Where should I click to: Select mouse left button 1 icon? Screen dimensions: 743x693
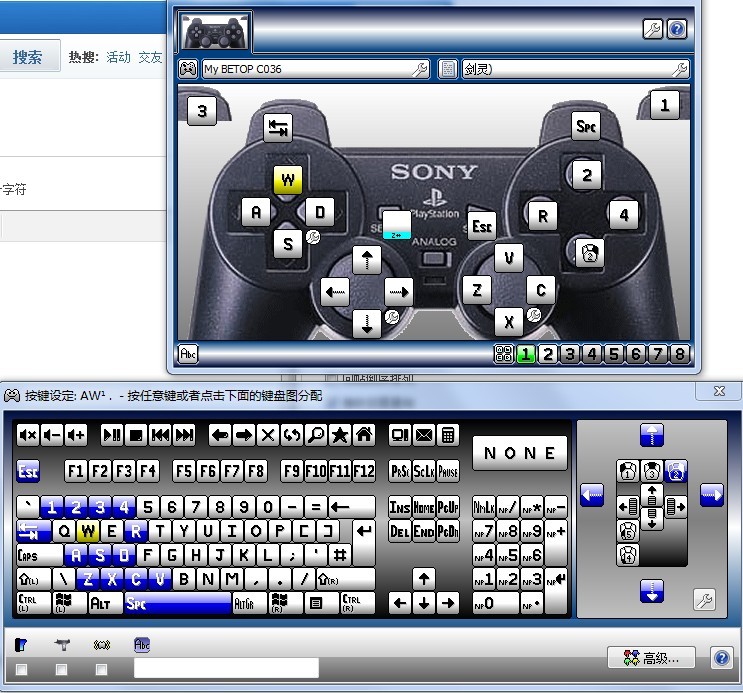pyautogui.click(x=628, y=471)
